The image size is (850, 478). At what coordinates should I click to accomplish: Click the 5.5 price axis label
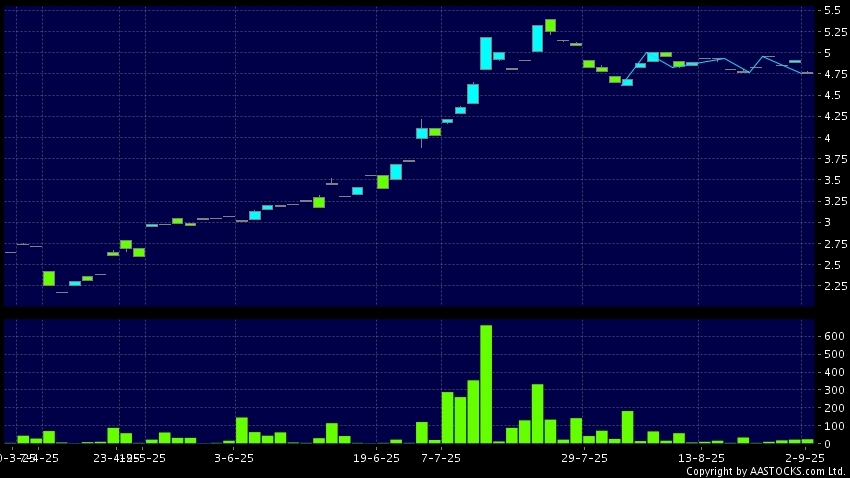[831, 10]
